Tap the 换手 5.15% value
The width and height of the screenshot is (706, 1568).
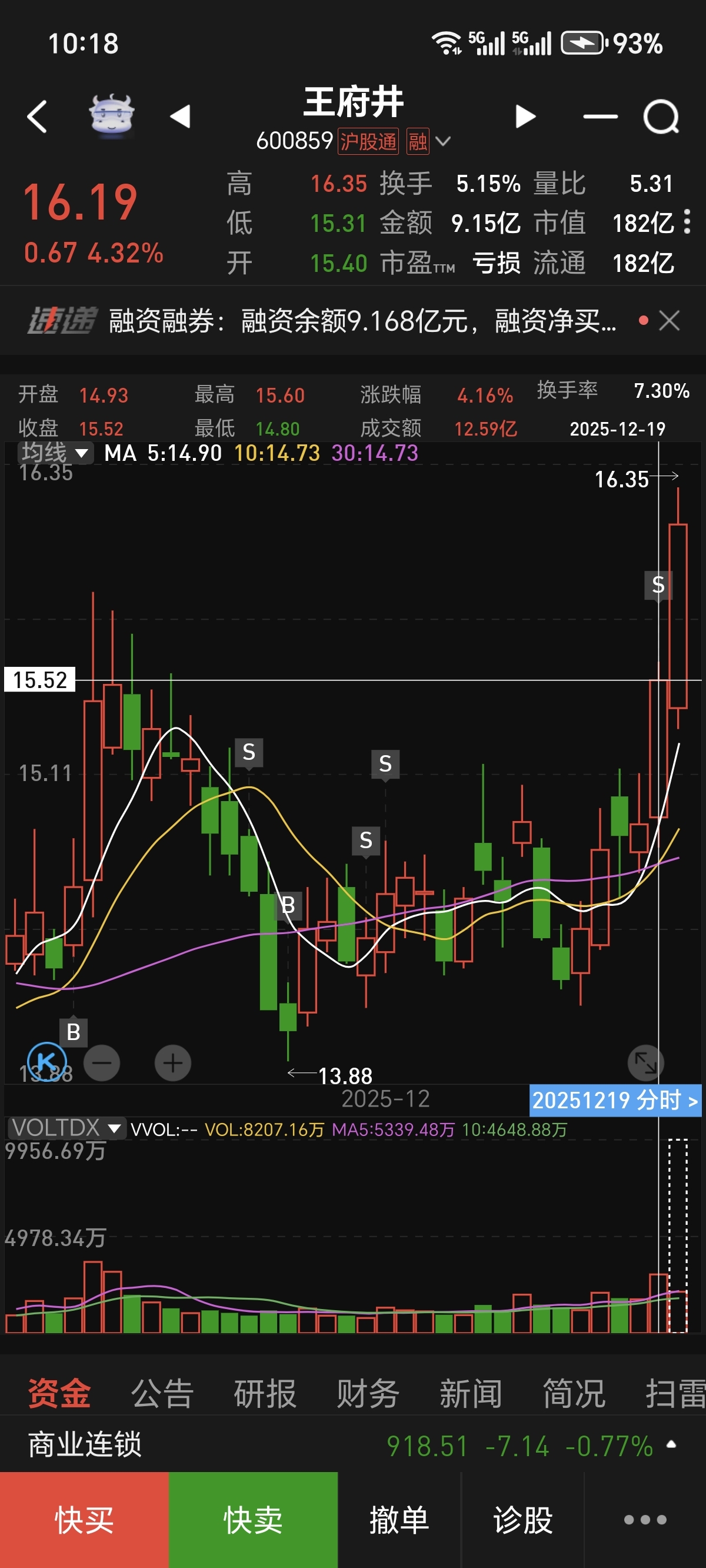click(488, 183)
